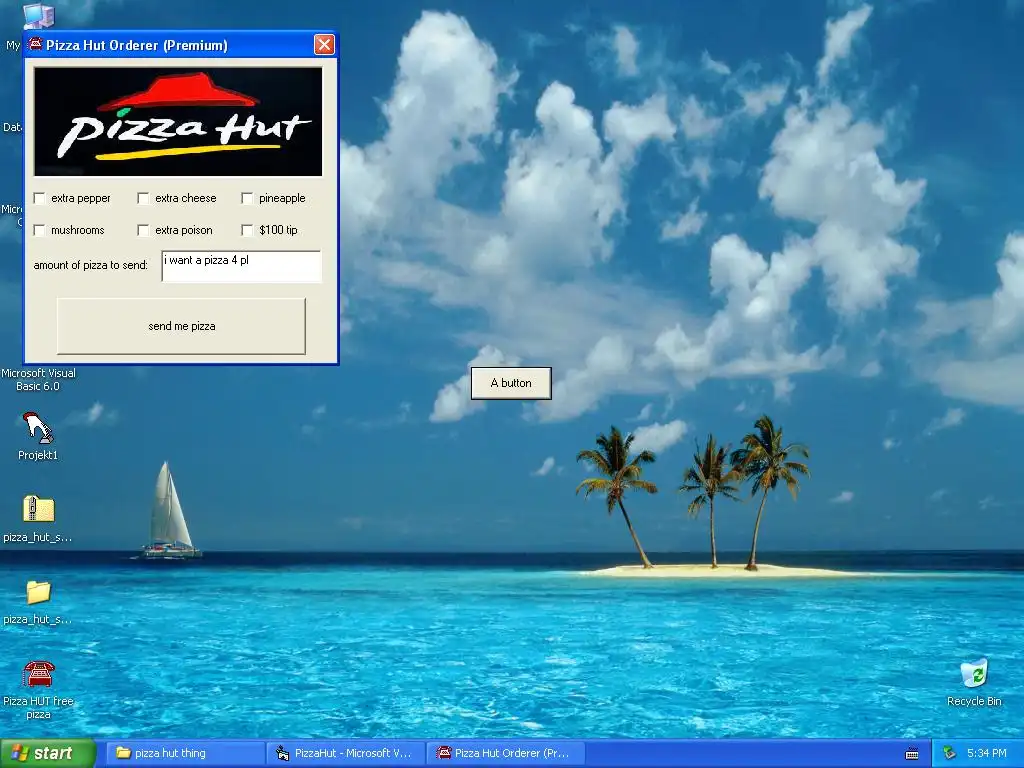
Task: Click the Pizza Hut Orderer title bar icon
Action: pos(35,44)
